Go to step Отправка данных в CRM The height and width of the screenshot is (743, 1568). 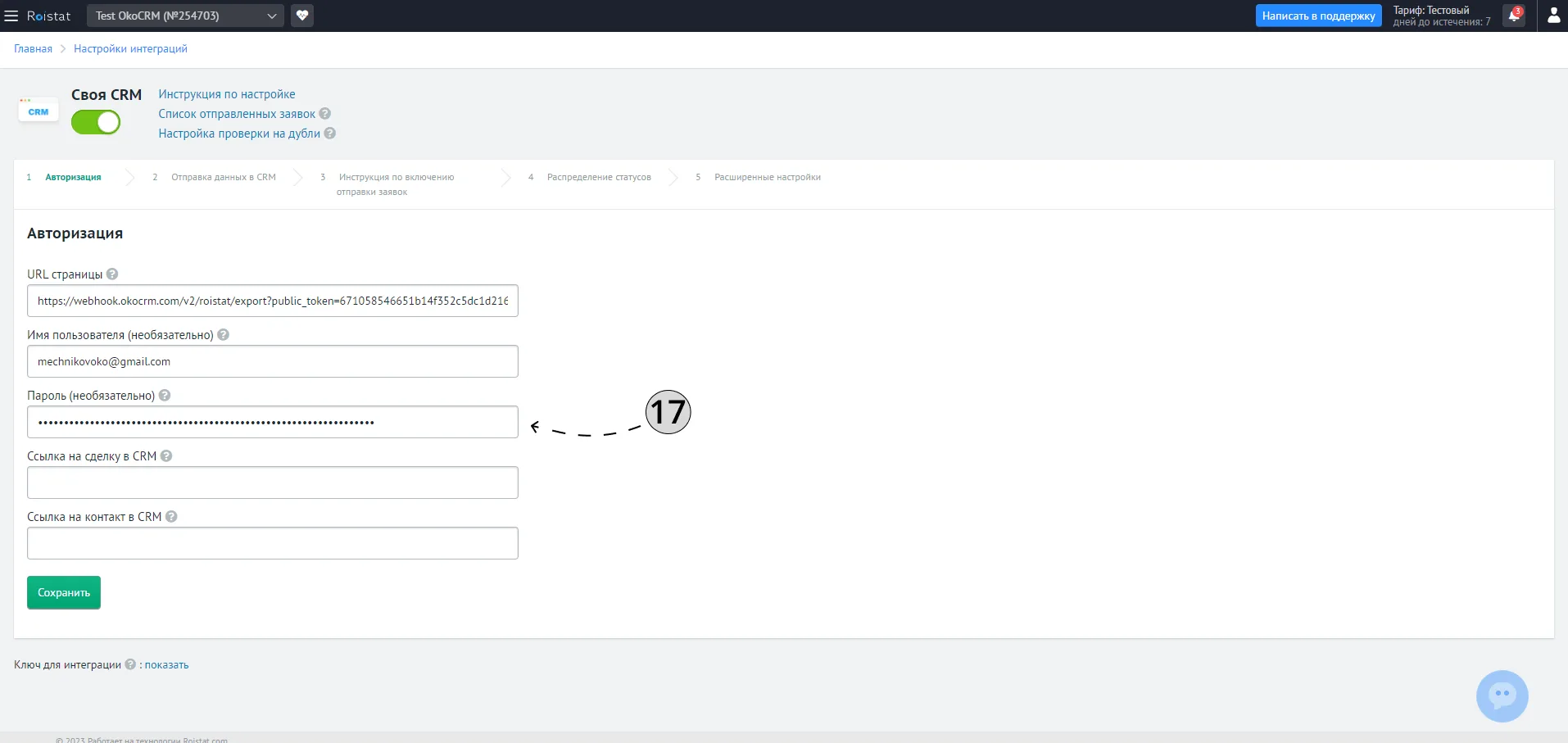click(x=223, y=177)
